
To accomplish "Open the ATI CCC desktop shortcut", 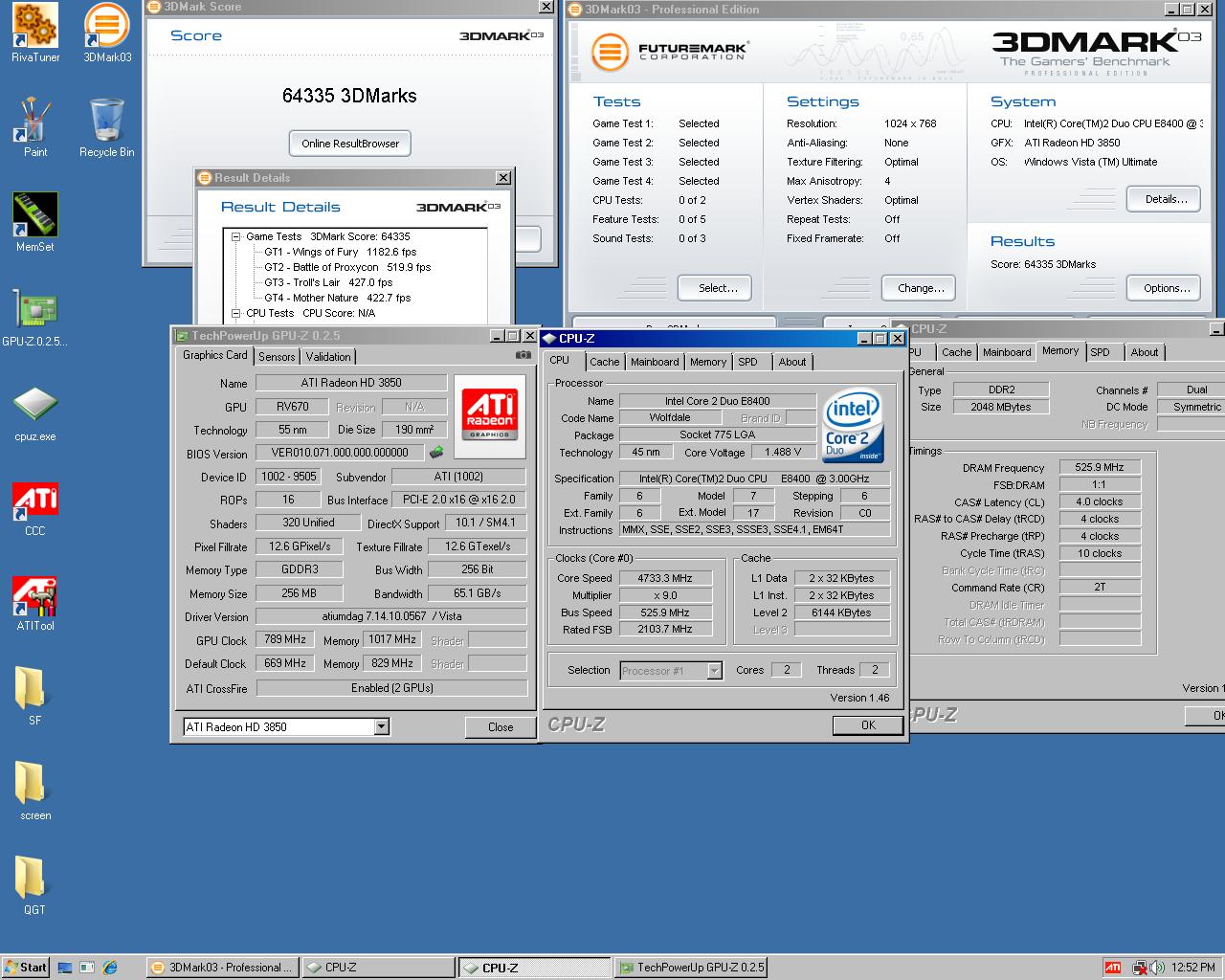I will tap(35, 507).
